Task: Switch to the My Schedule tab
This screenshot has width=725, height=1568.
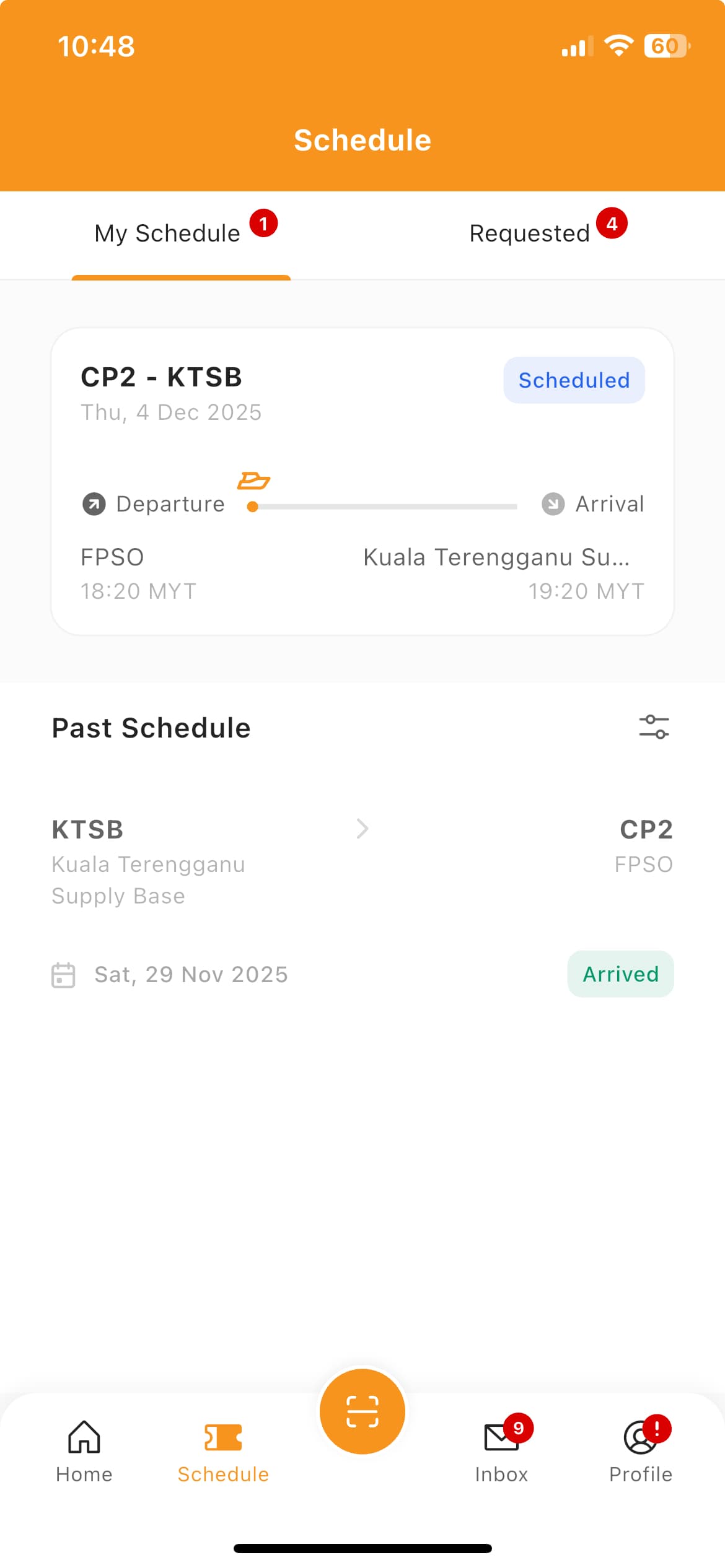Action: coord(167,234)
